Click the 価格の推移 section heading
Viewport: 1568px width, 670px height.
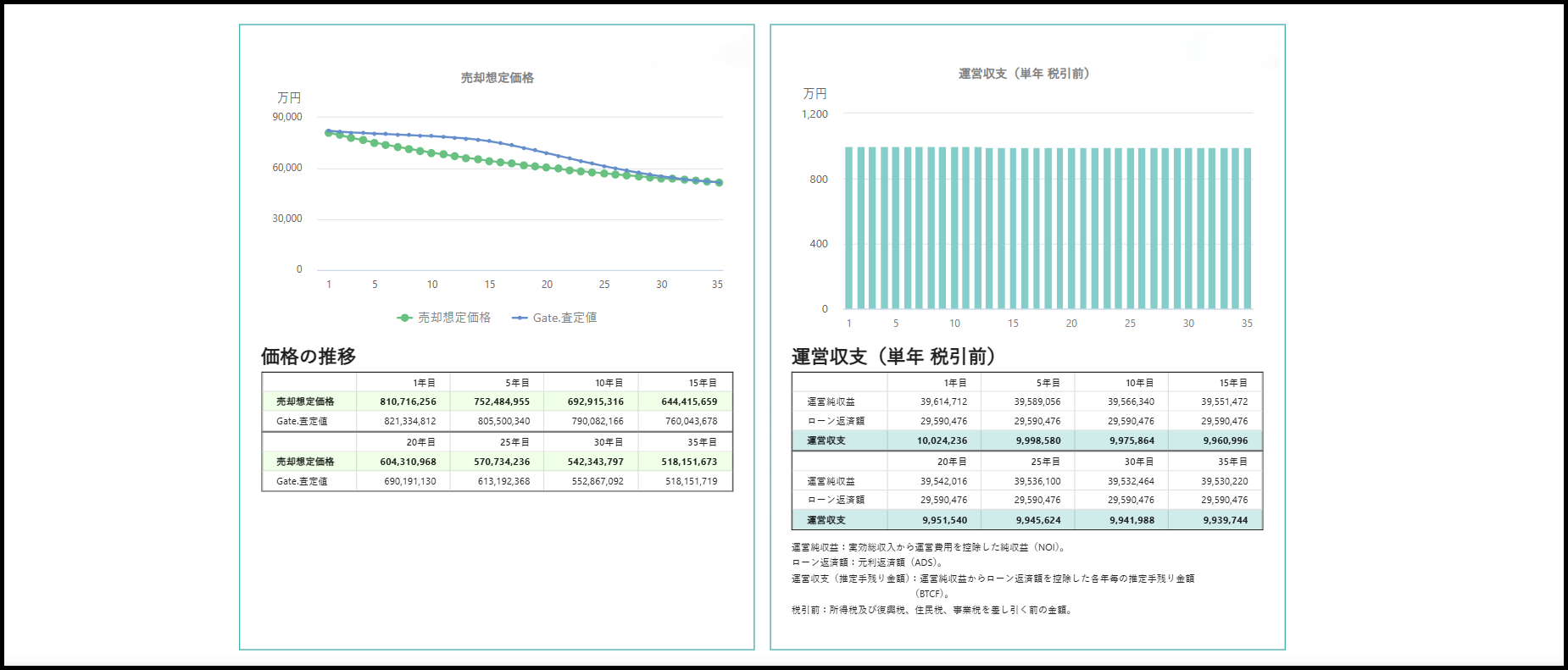[309, 357]
